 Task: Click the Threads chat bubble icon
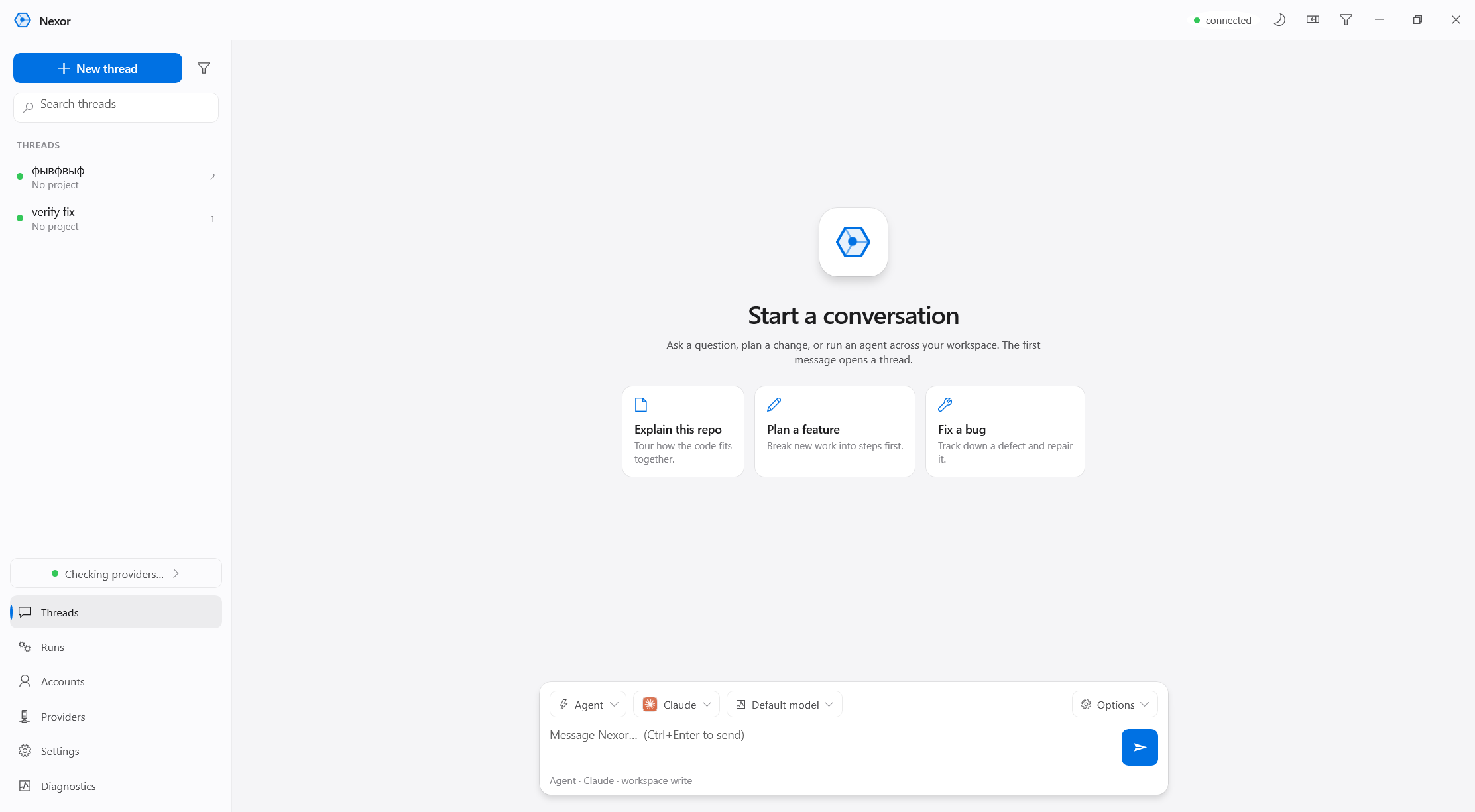click(x=25, y=612)
